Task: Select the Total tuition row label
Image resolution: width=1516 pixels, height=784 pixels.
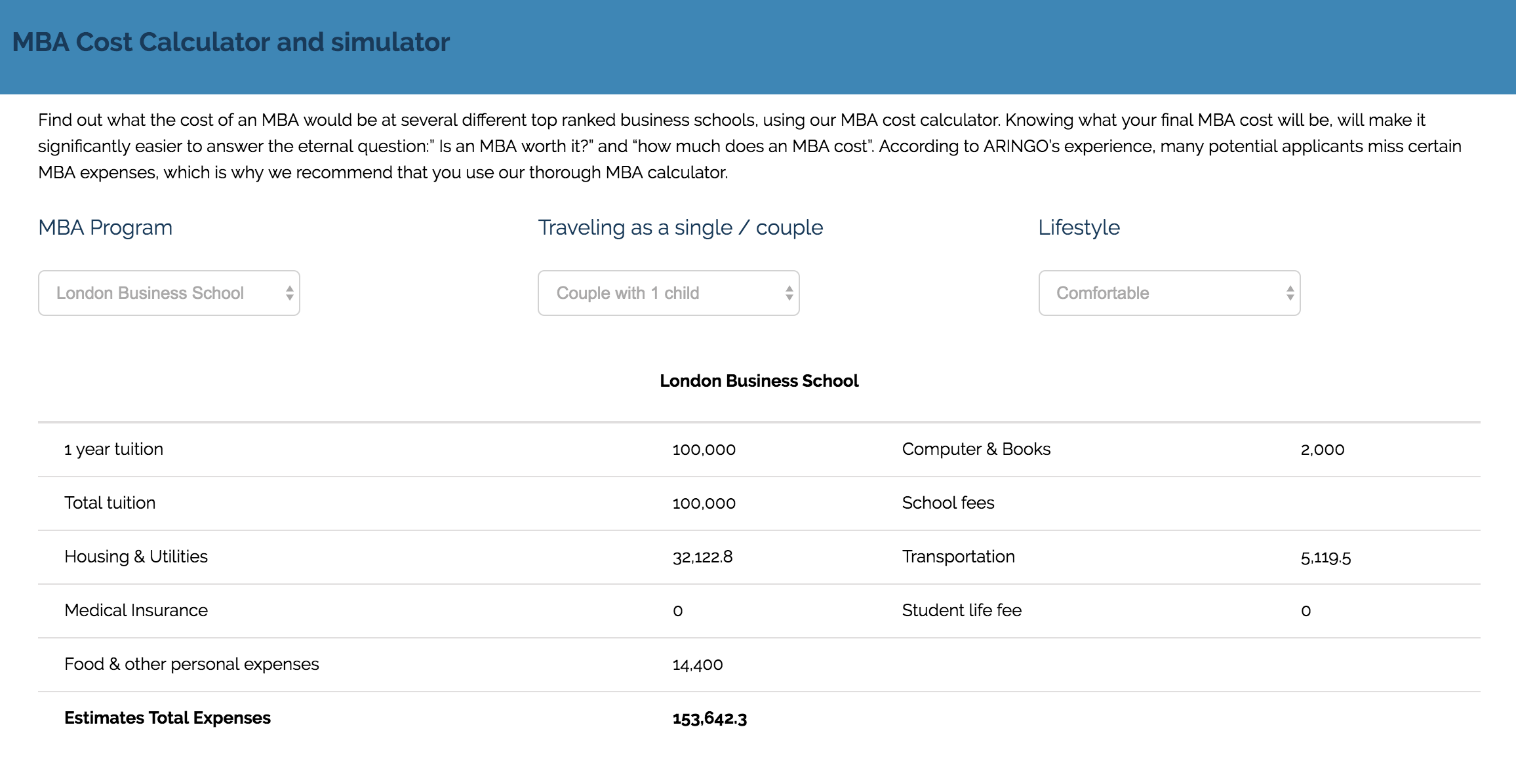Action: (110, 503)
